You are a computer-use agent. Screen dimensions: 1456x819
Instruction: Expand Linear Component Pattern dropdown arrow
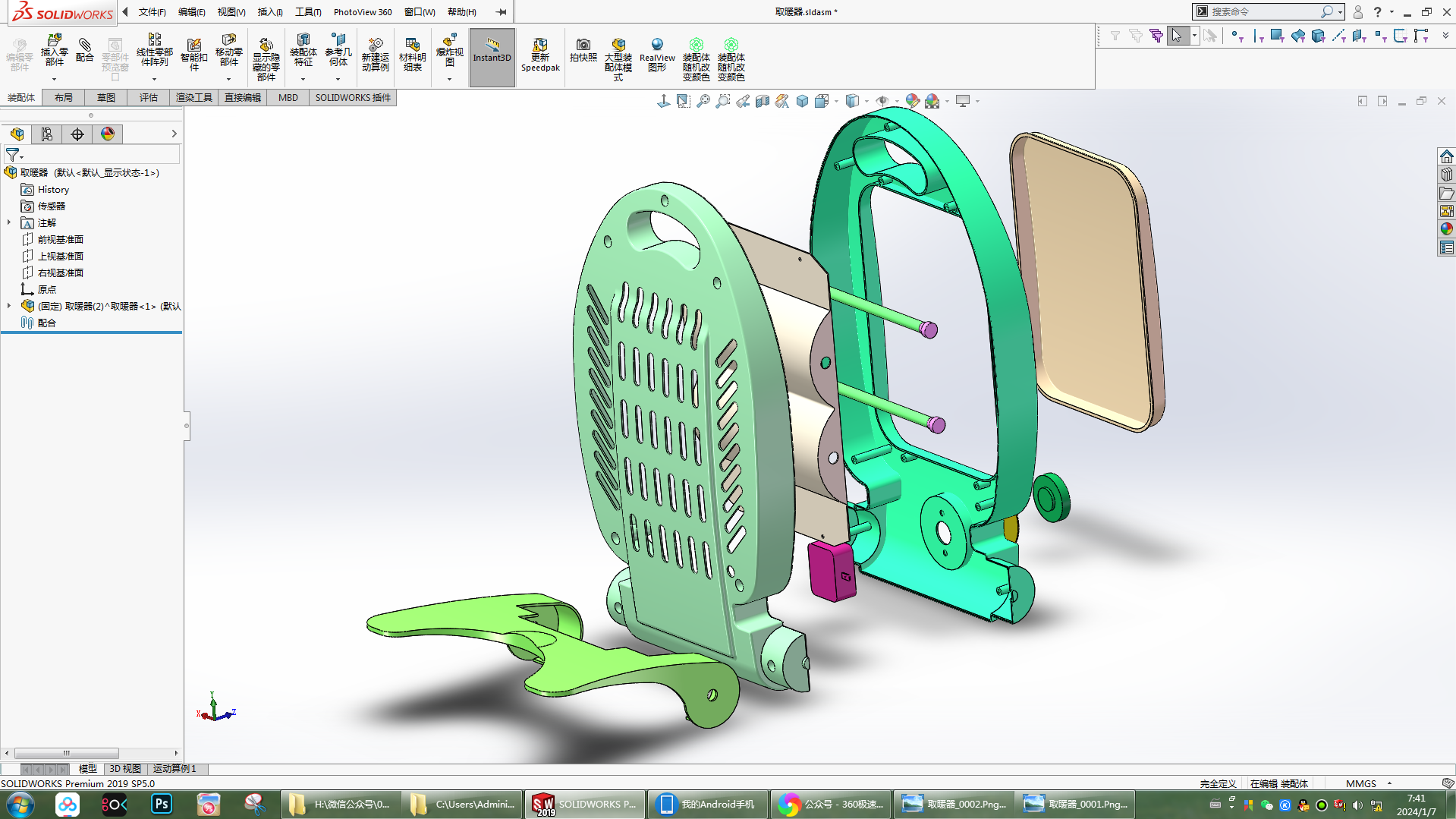[154, 79]
